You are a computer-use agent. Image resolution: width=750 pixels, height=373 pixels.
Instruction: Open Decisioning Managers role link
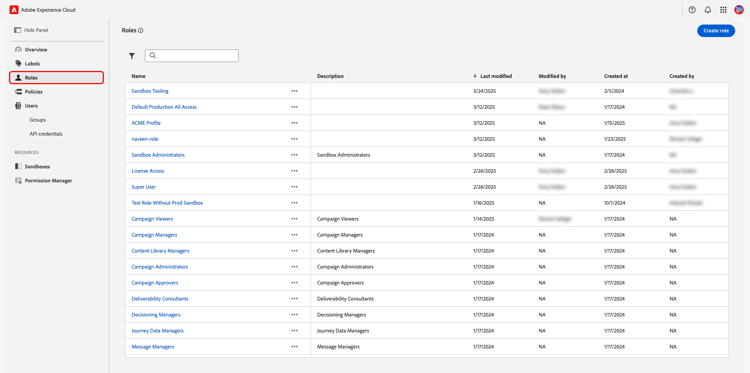click(x=156, y=315)
